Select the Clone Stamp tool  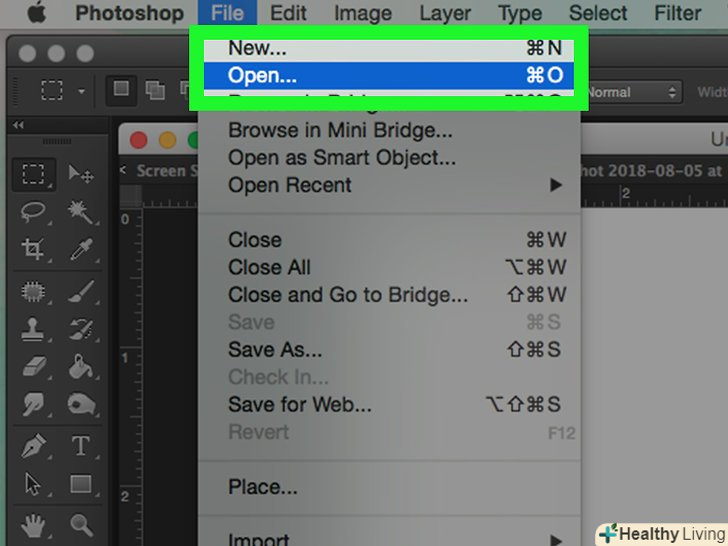click(x=34, y=328)
